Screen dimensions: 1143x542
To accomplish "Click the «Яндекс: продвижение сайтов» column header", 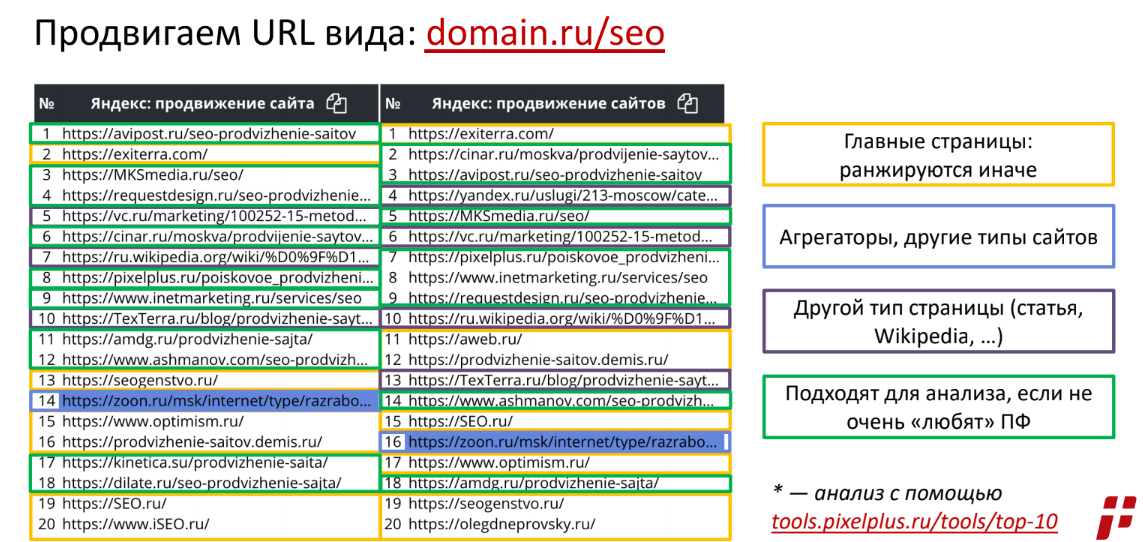I will pos(548,103).
